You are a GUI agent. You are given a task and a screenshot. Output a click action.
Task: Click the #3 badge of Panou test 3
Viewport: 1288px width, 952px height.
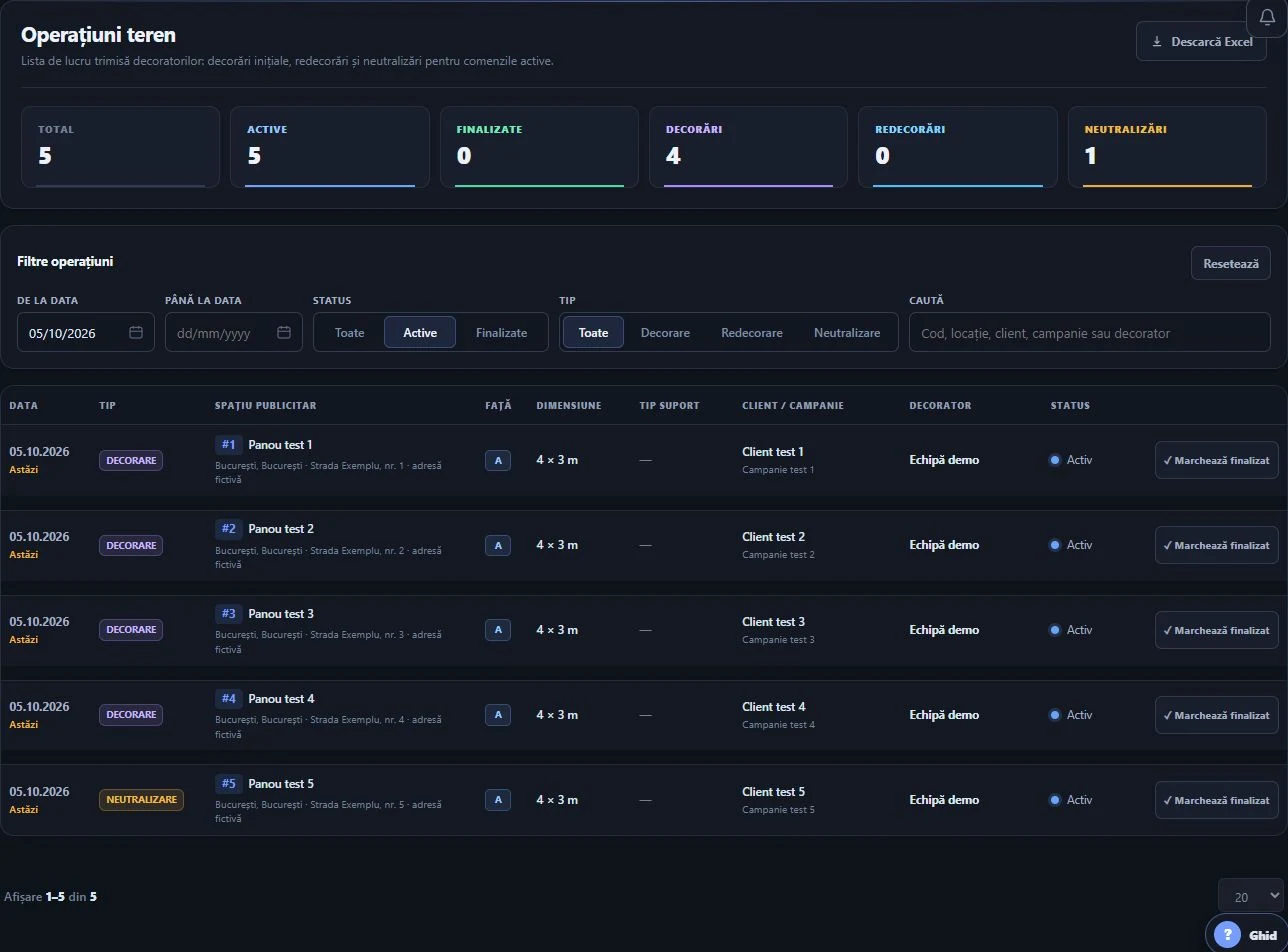(x=228, y=613)
